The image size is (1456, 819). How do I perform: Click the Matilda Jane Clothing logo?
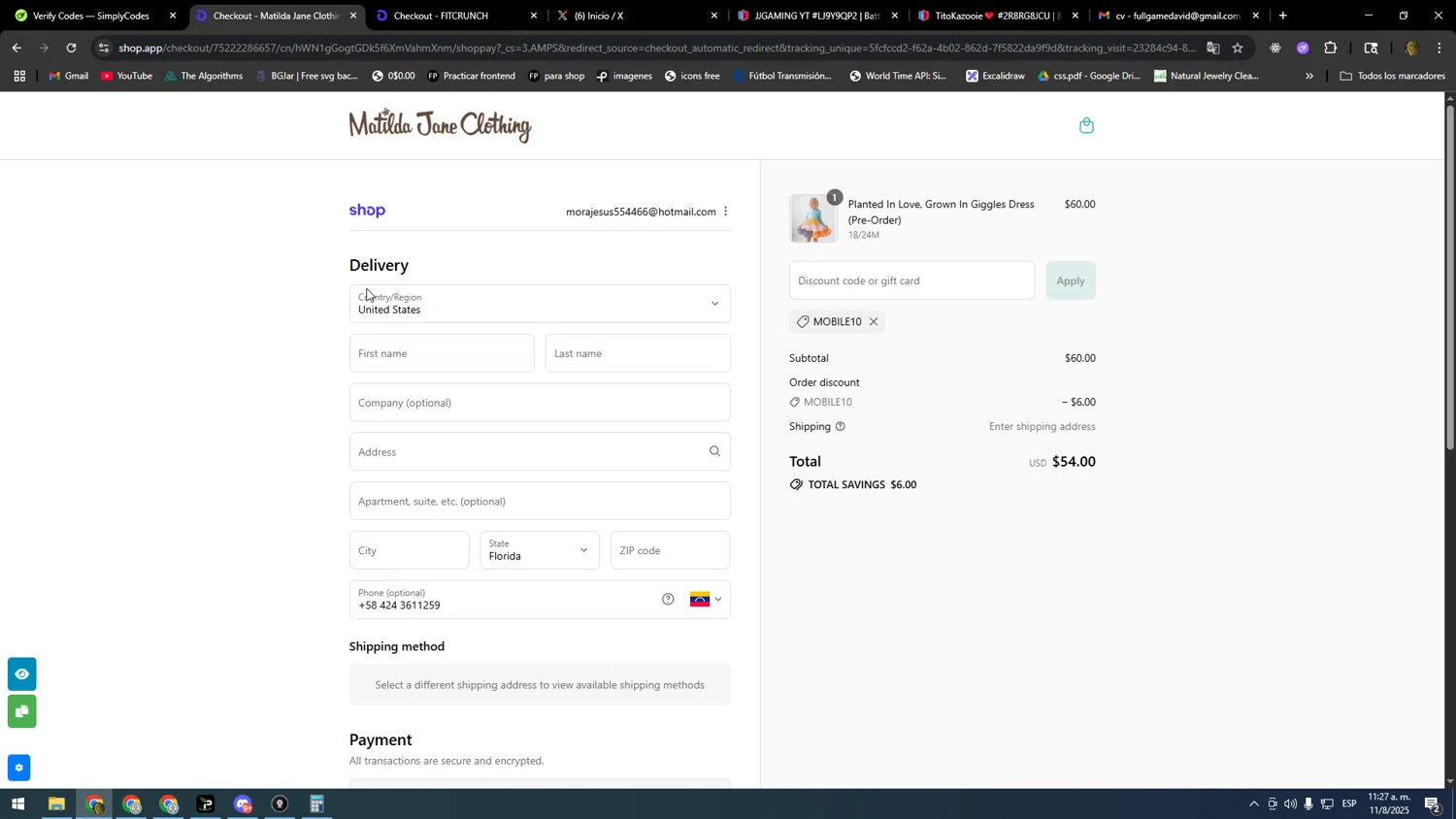coord(440,125)
